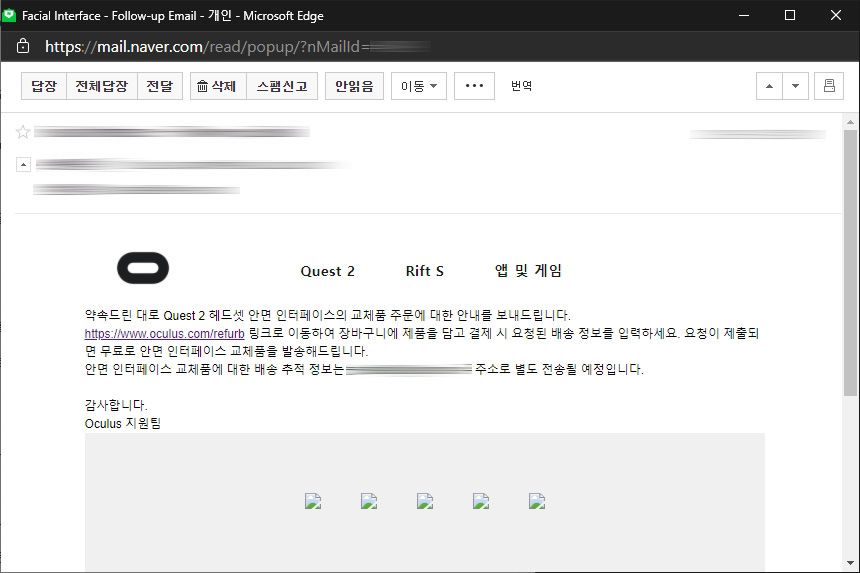
Task: Click the site lock icon in address bar
Action: tap(23, 46)
